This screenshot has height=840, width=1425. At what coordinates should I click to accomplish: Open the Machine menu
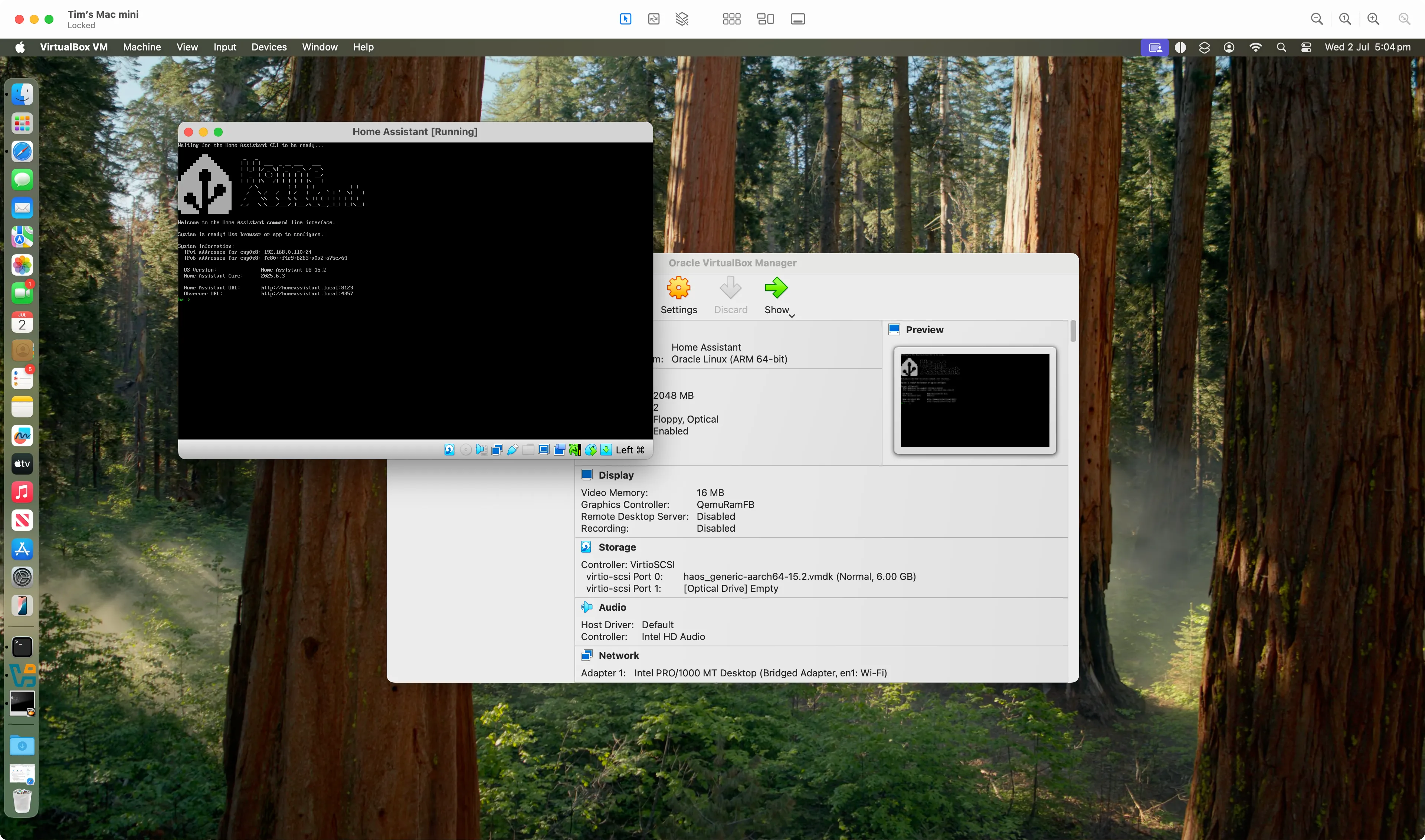point(142,47)
